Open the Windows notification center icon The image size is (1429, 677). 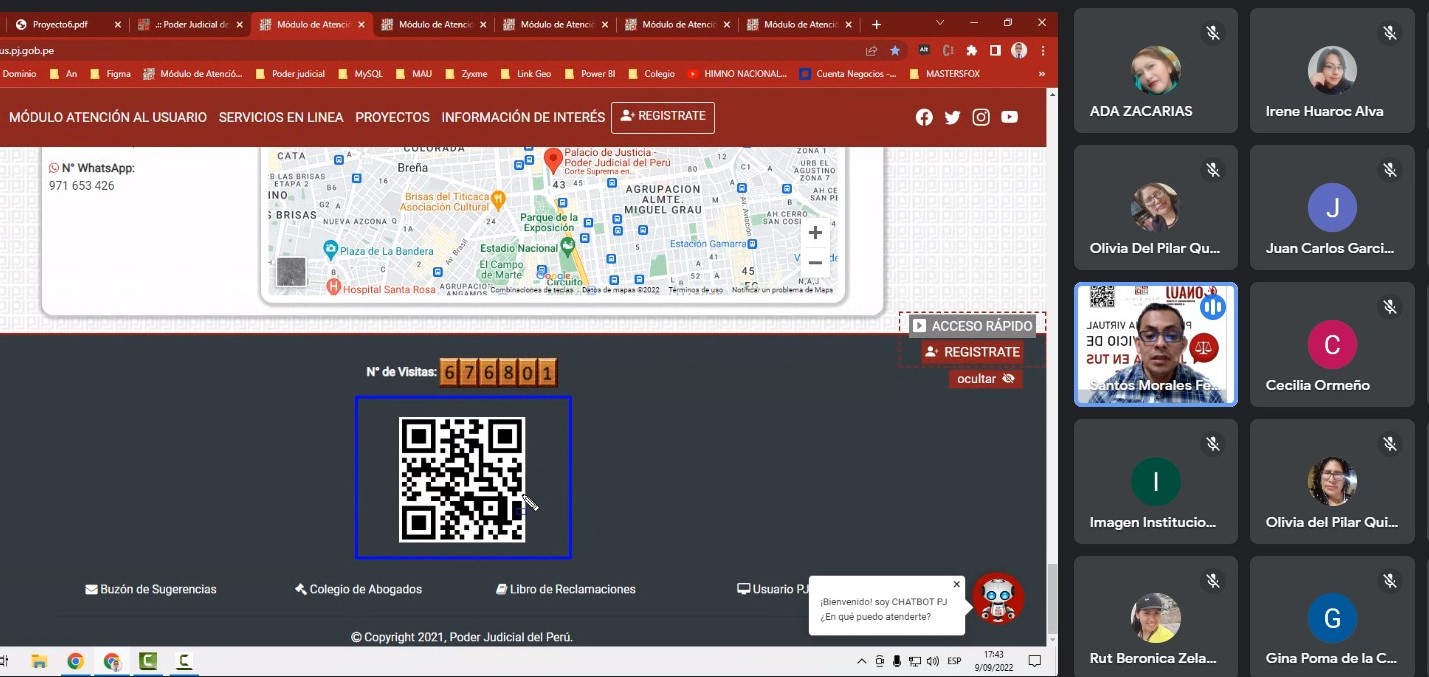[1035, 661]
